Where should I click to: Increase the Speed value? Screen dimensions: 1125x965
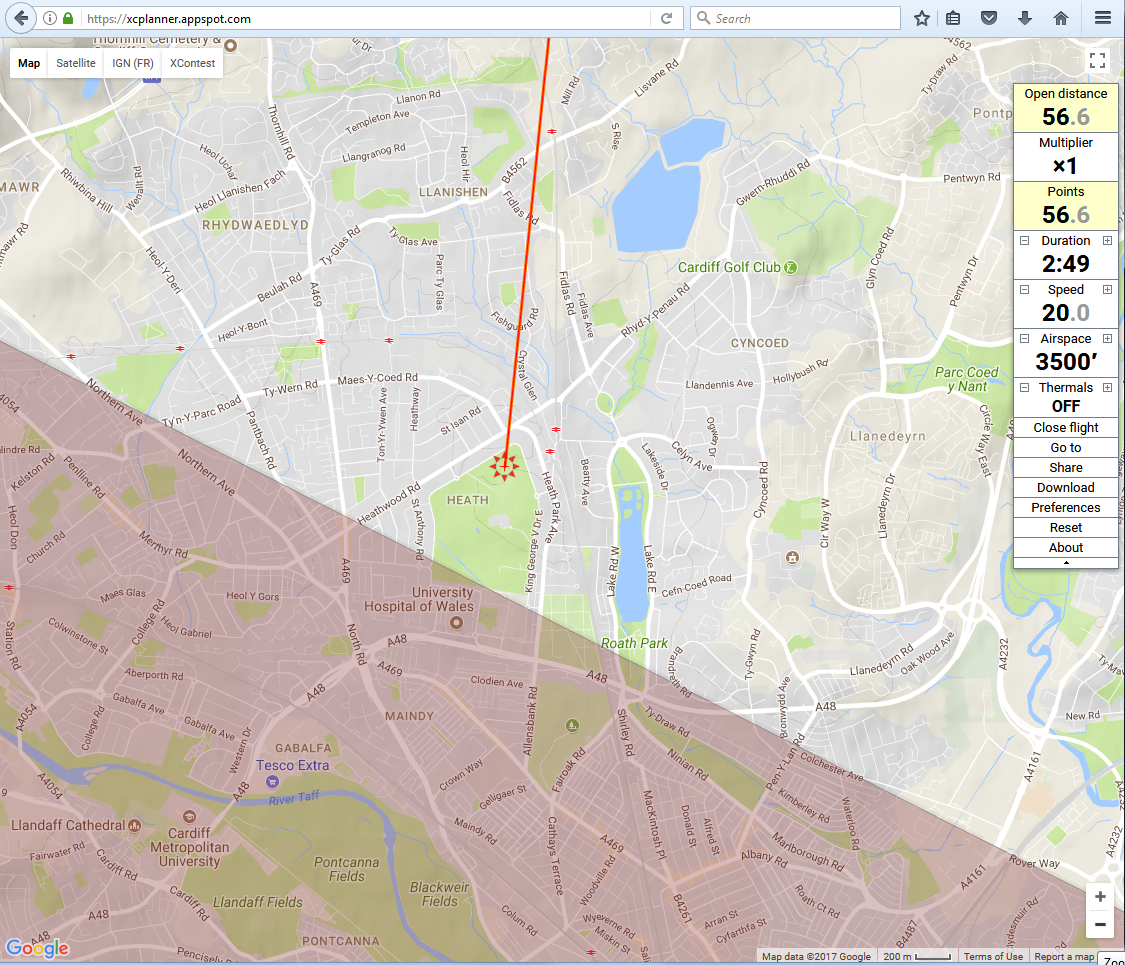(x=1107, y=290)
